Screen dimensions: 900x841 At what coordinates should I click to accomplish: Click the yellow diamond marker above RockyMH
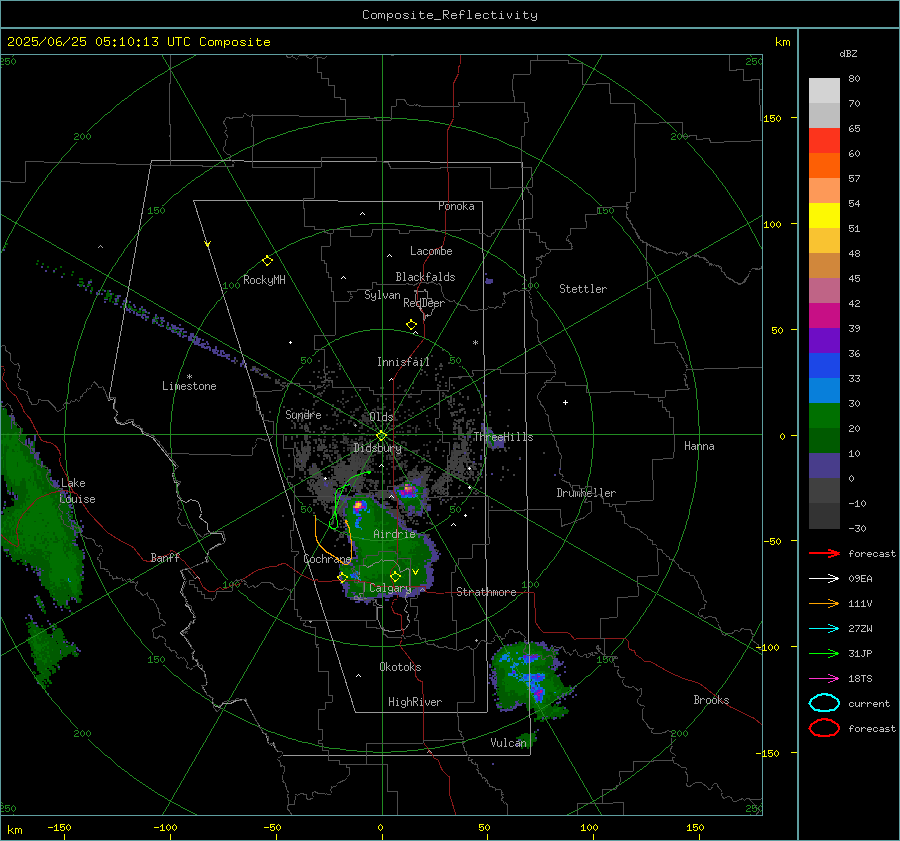267,261
